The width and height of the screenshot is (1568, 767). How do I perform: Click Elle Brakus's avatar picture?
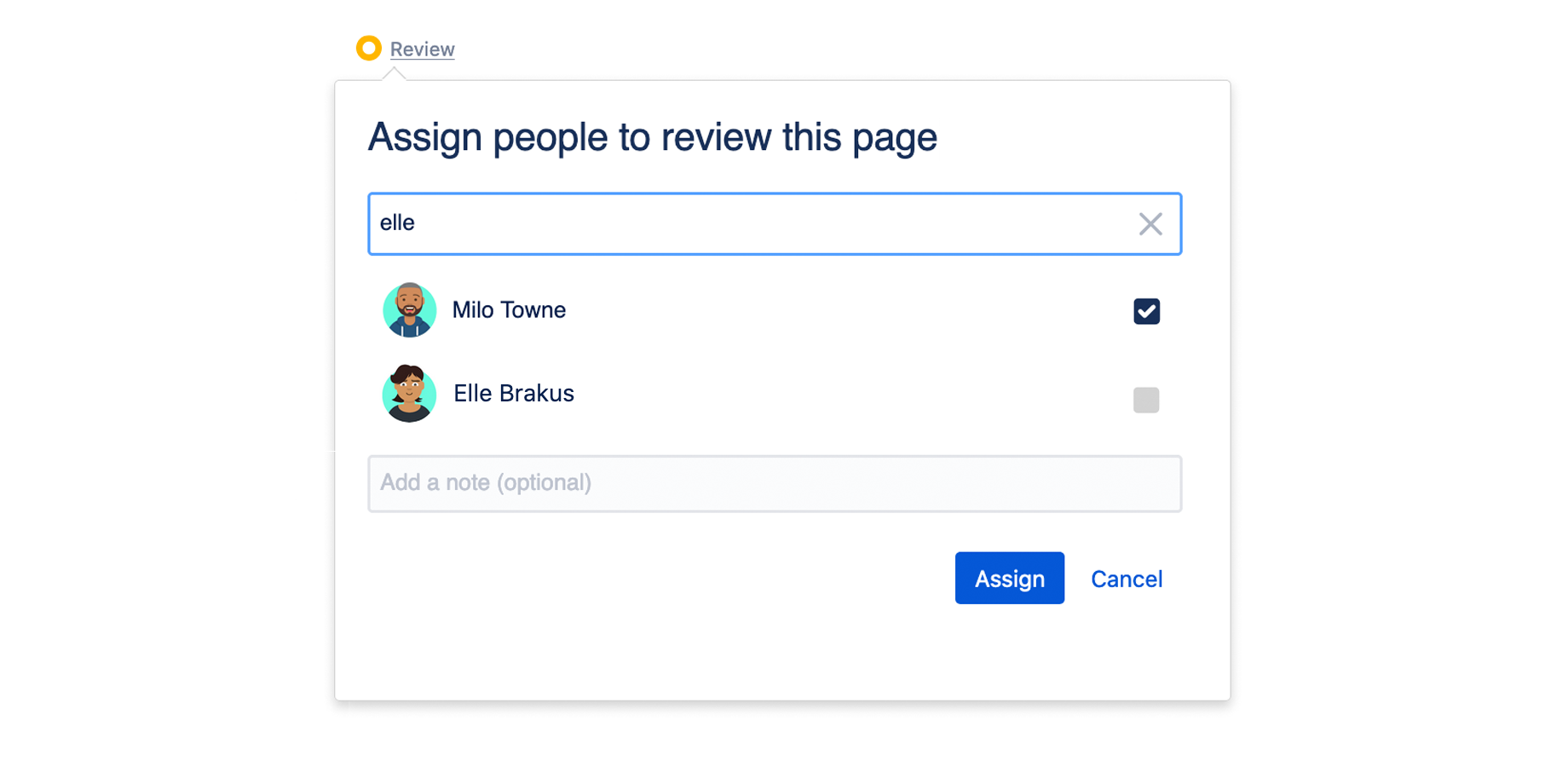point(409,394)
